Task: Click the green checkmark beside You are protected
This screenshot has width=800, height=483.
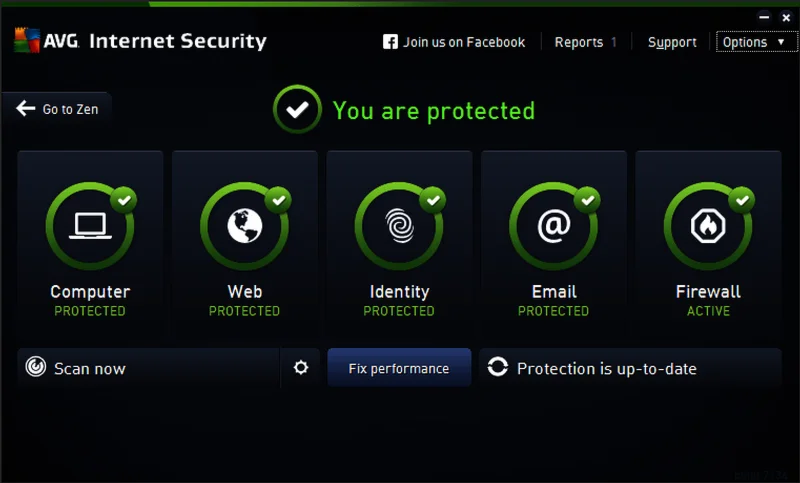Action: point(297,110)
